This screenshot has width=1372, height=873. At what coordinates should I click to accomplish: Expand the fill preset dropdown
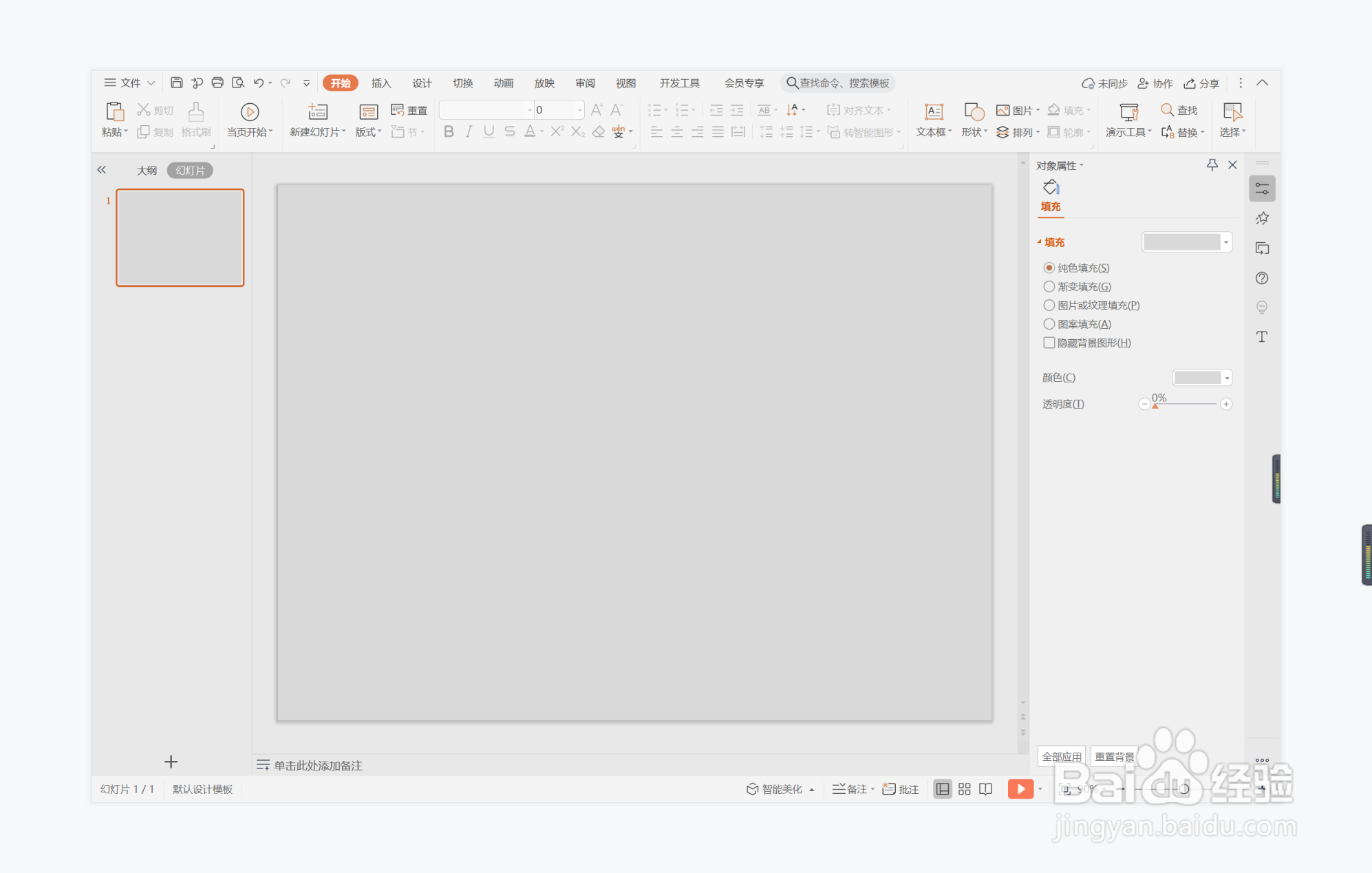point(1225,242)
